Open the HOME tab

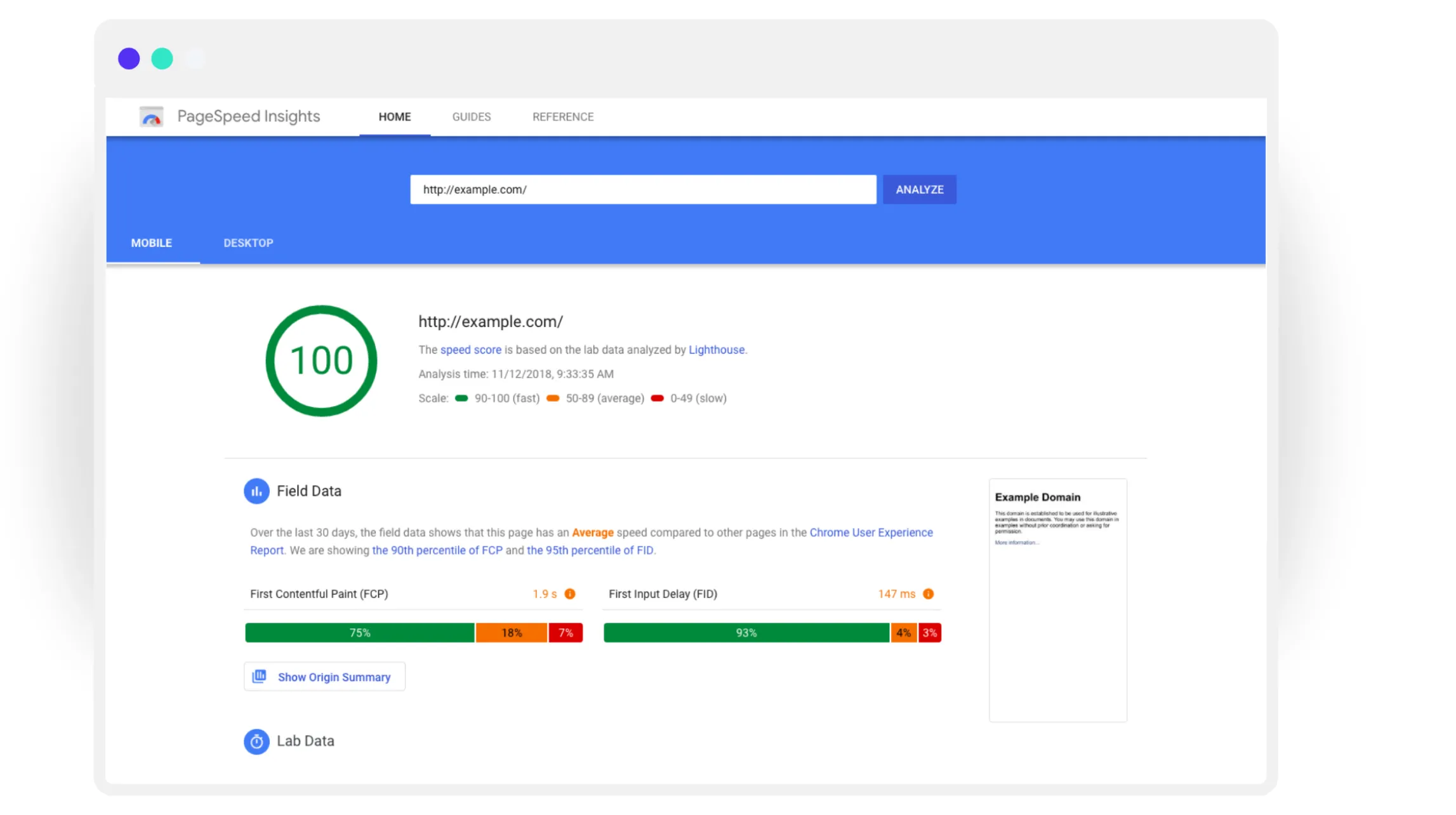pos(395,117)
